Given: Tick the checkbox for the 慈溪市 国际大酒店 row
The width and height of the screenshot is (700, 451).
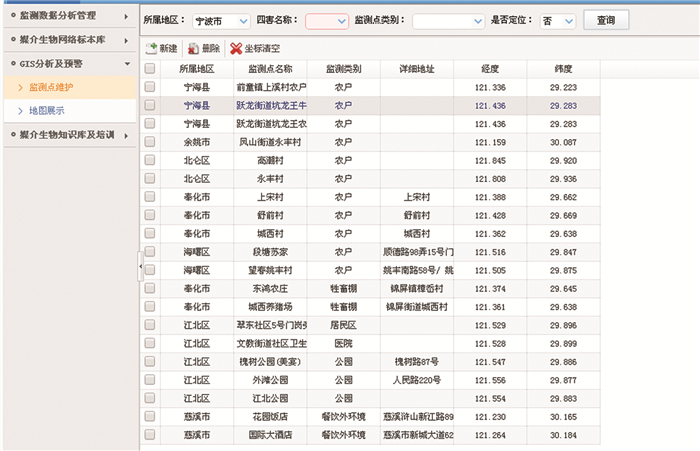Looking at the screenshot, I should point(150,435).
